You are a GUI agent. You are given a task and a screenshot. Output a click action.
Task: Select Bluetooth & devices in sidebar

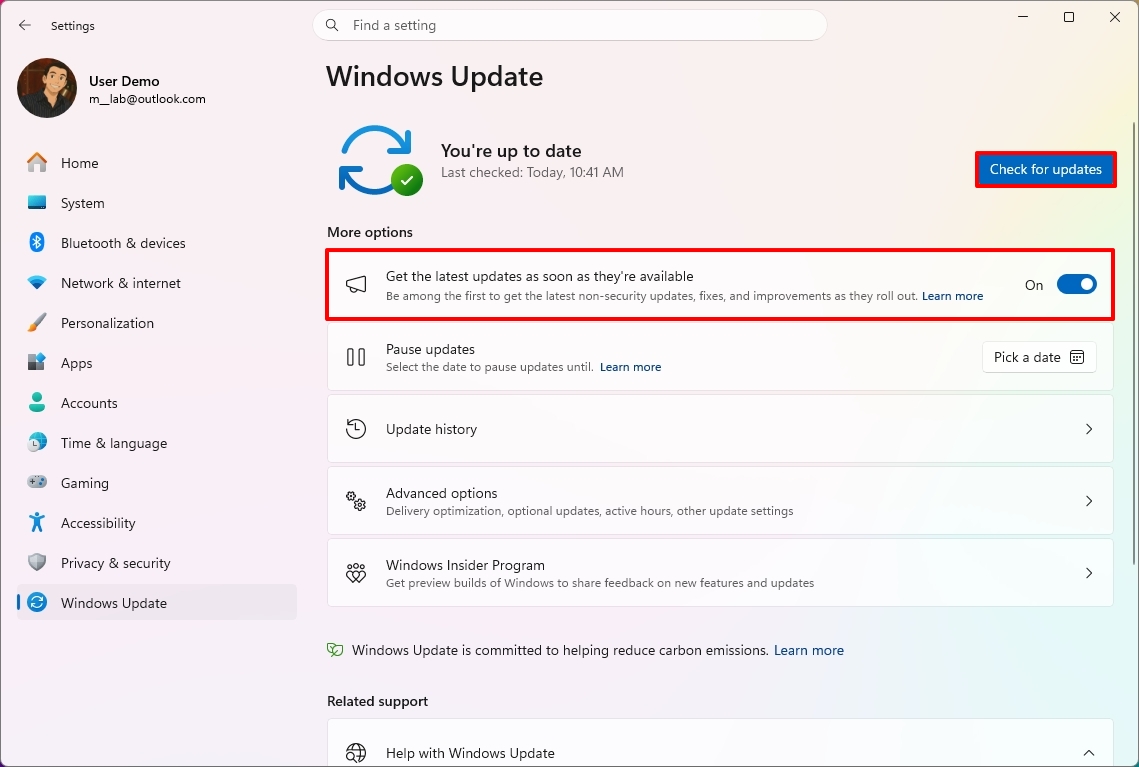[157, 243]
